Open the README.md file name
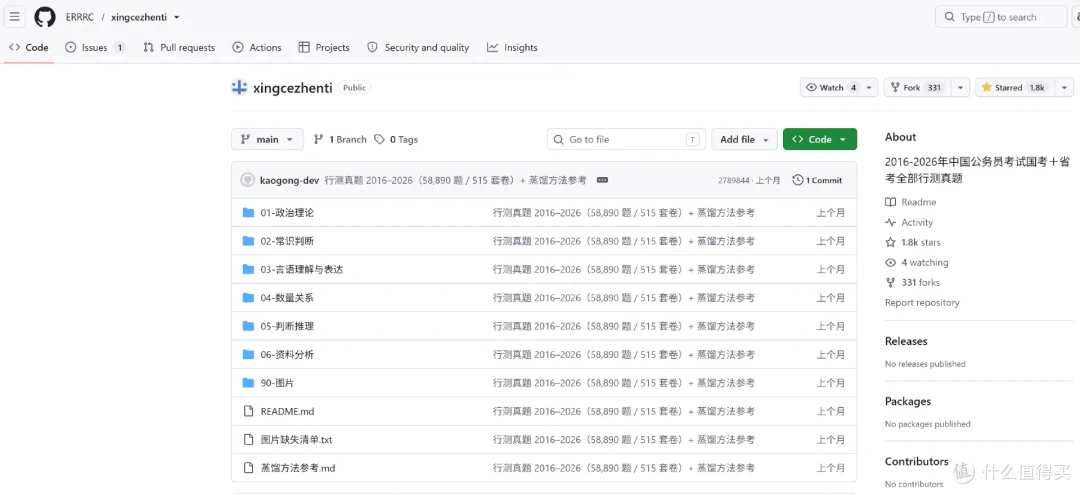Viewport: 1080px width, 494px height. click(x=287, y=411)
